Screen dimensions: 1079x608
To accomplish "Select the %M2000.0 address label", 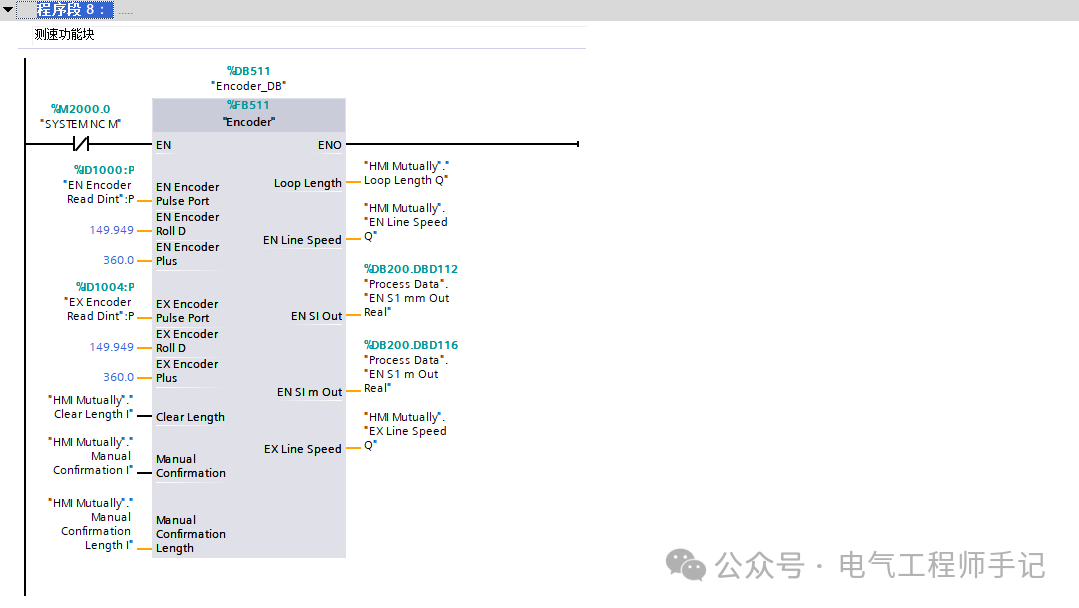I will (80, 109).
